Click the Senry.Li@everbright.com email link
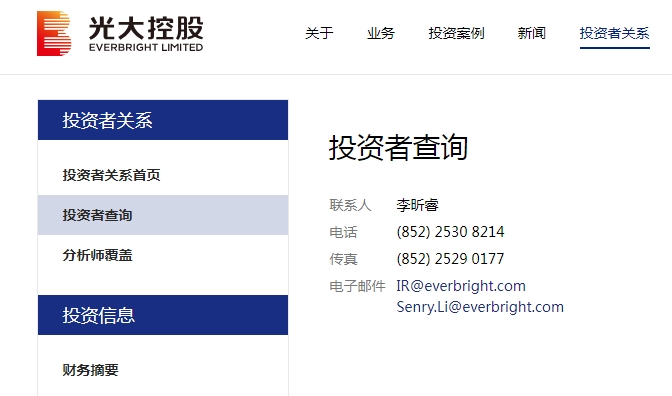Image resolution: width=672 pixels, height=396 pixels. [480, 307]
